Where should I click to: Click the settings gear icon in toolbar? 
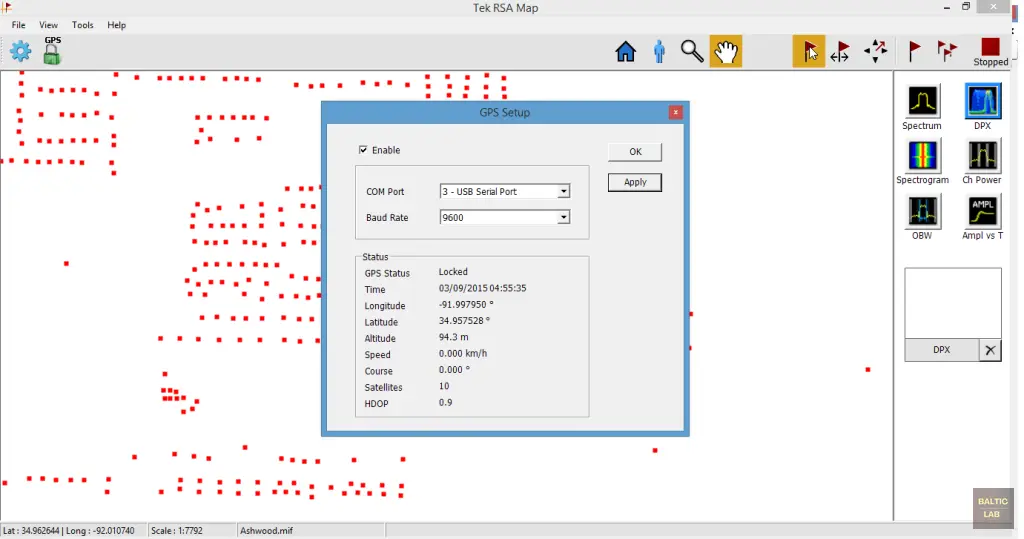coord(20,51)
